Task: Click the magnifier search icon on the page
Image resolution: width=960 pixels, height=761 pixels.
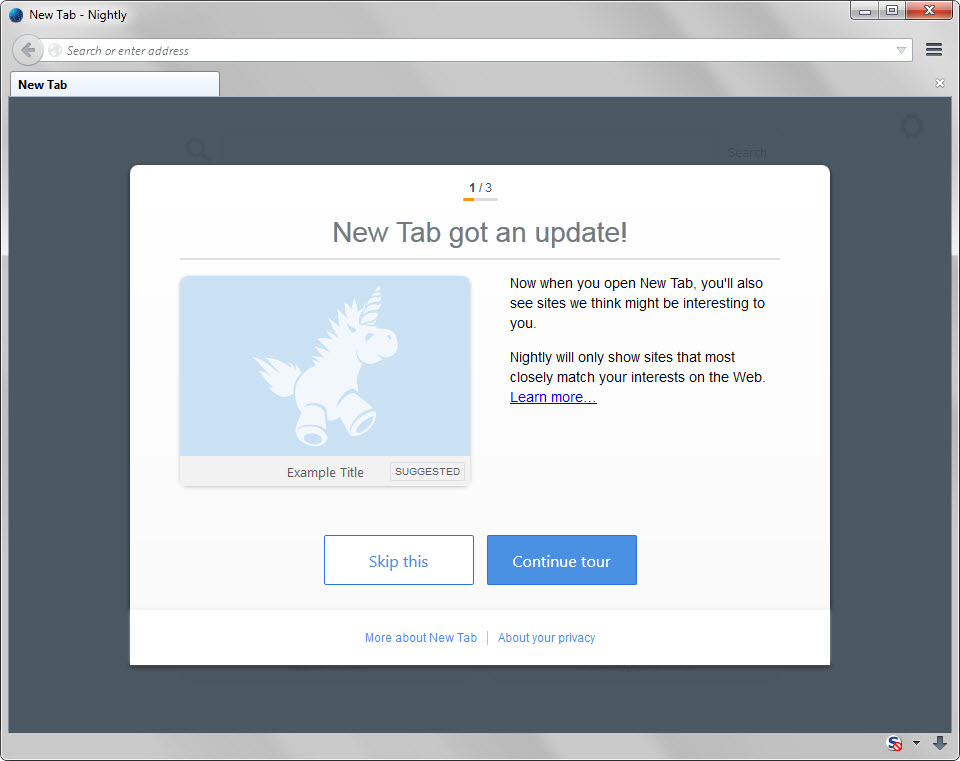Action: click(198, 149)
